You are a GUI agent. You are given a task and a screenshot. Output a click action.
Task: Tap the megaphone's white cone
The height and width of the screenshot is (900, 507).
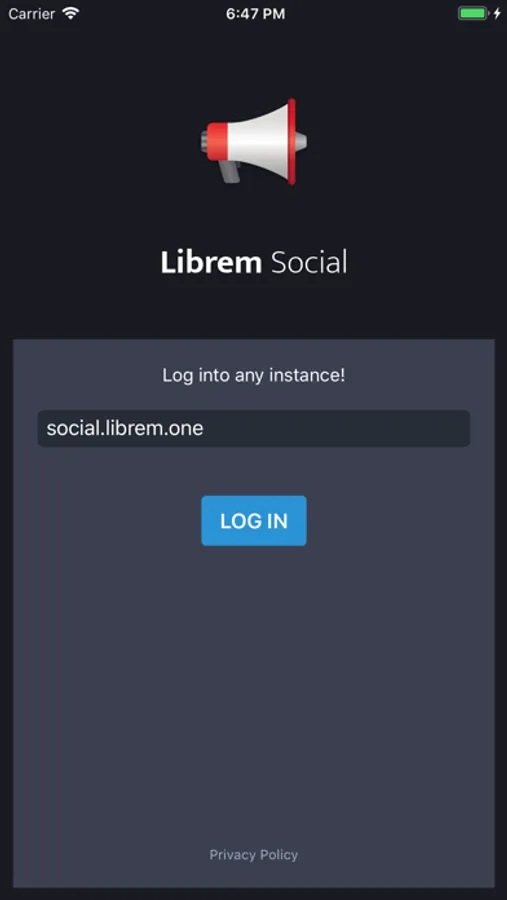pos(257,141)
